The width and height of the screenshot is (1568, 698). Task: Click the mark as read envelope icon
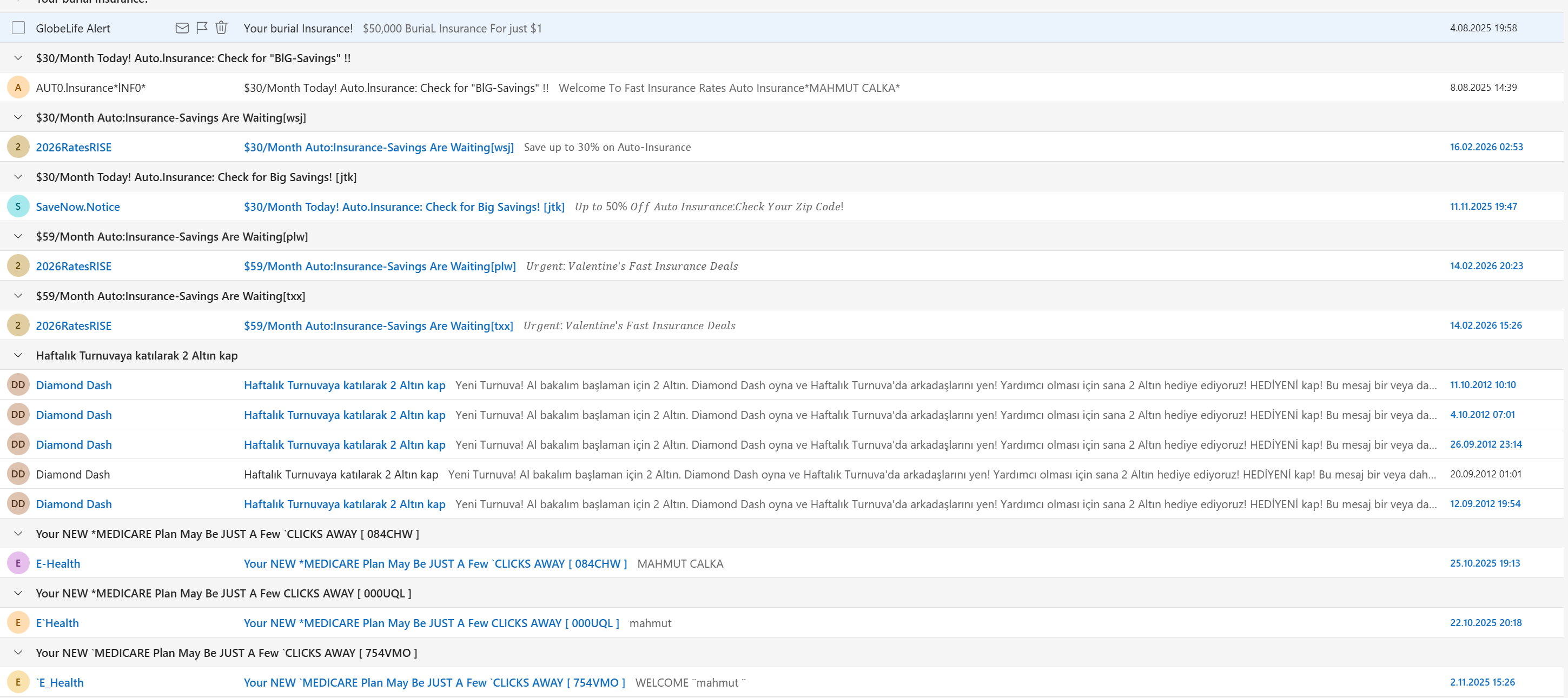click(182, 28)
